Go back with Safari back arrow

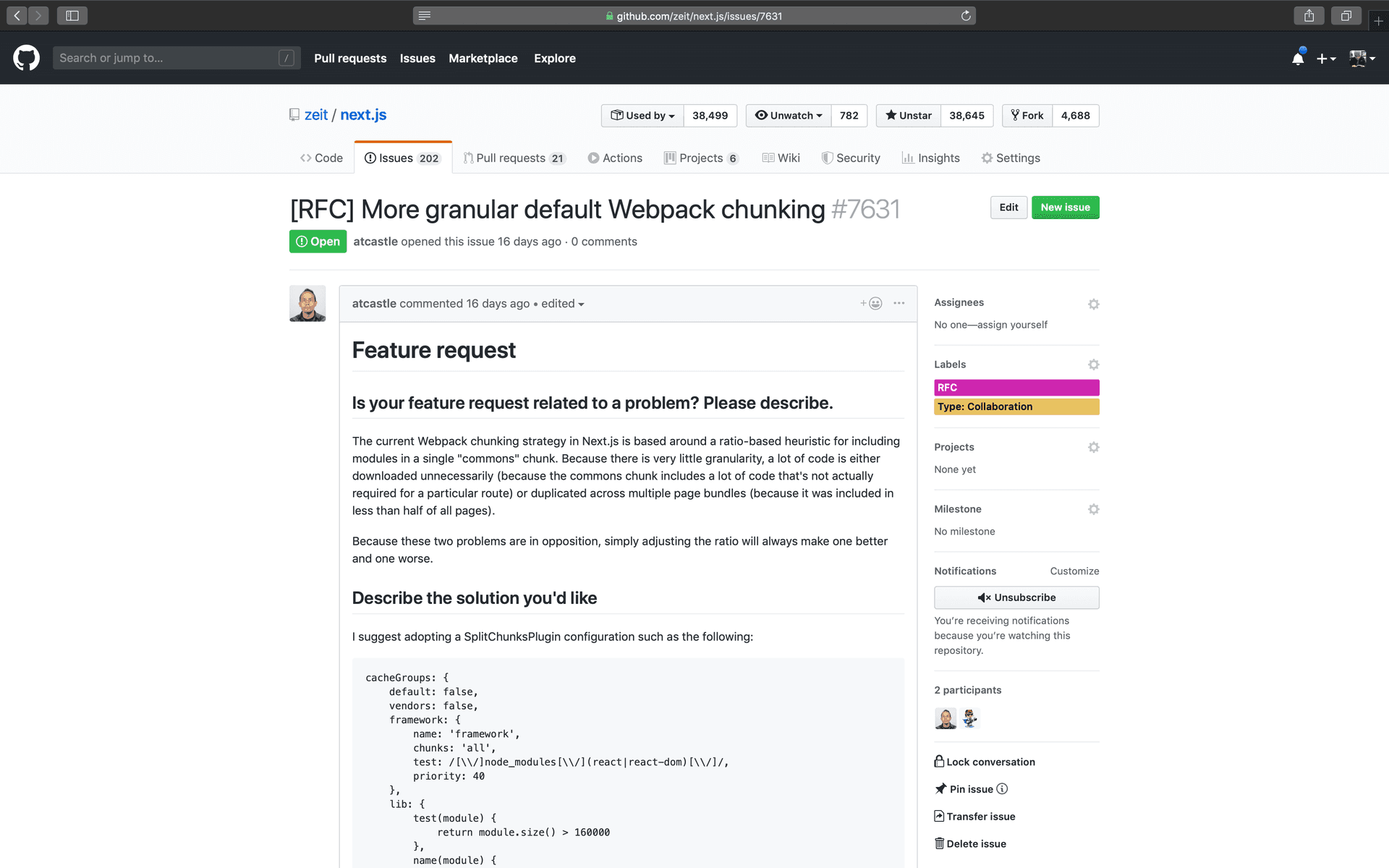coord(17,15)
